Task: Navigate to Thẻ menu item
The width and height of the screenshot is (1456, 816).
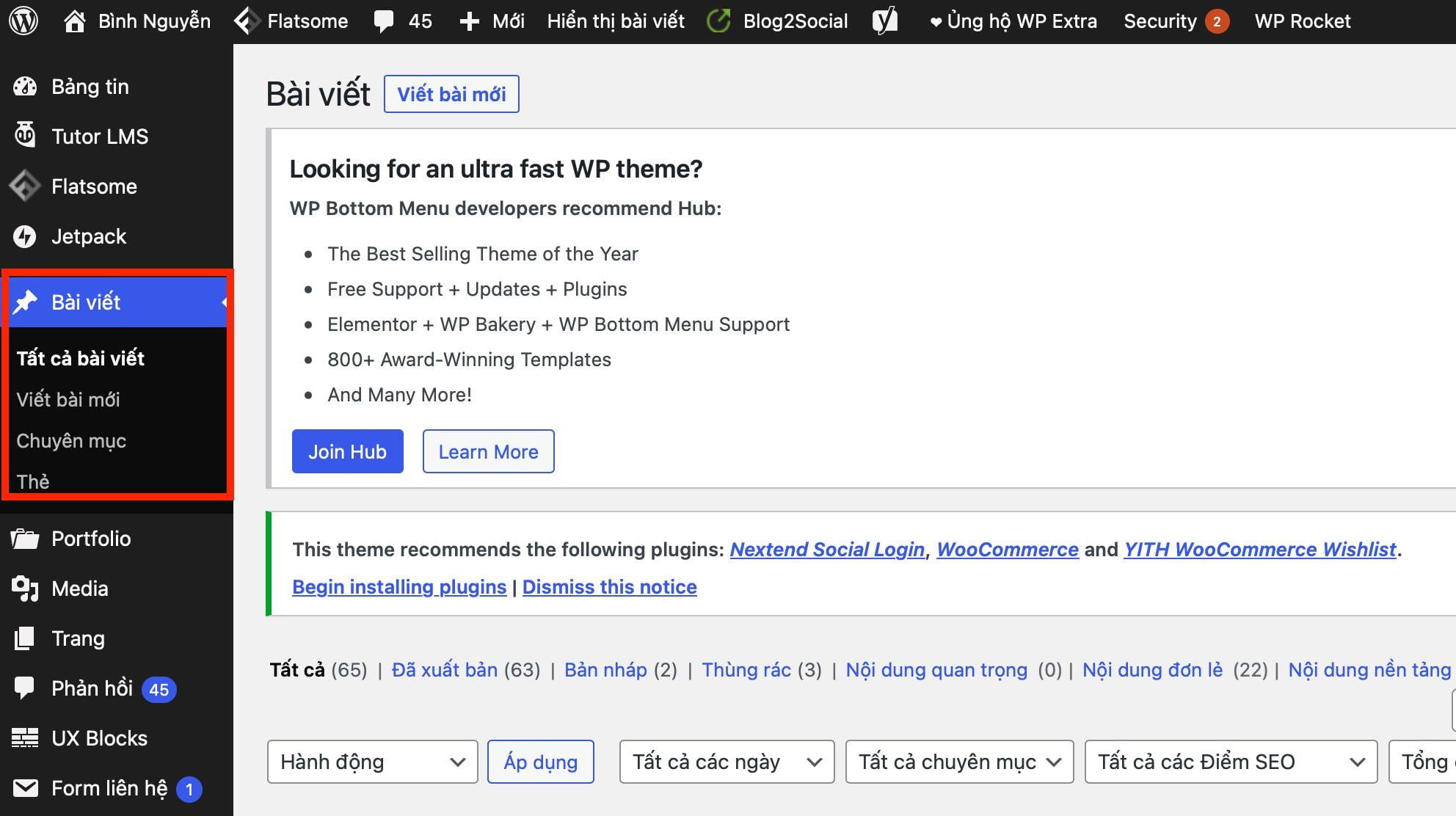Action: coord(33,481)
